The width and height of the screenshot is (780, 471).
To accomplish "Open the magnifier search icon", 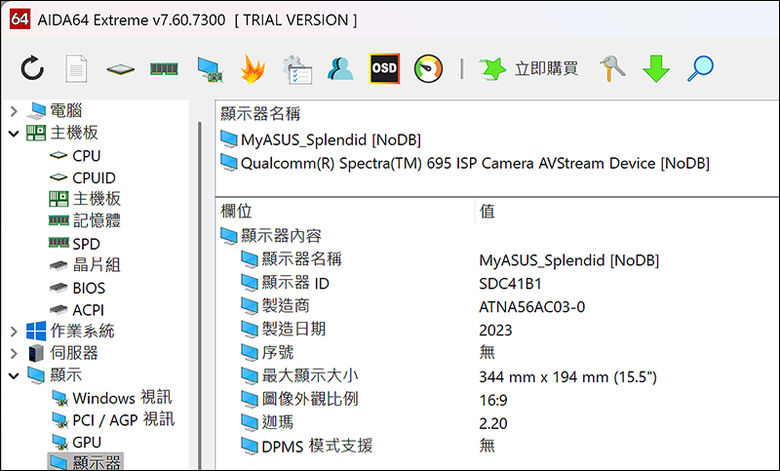I will (700, 69).
